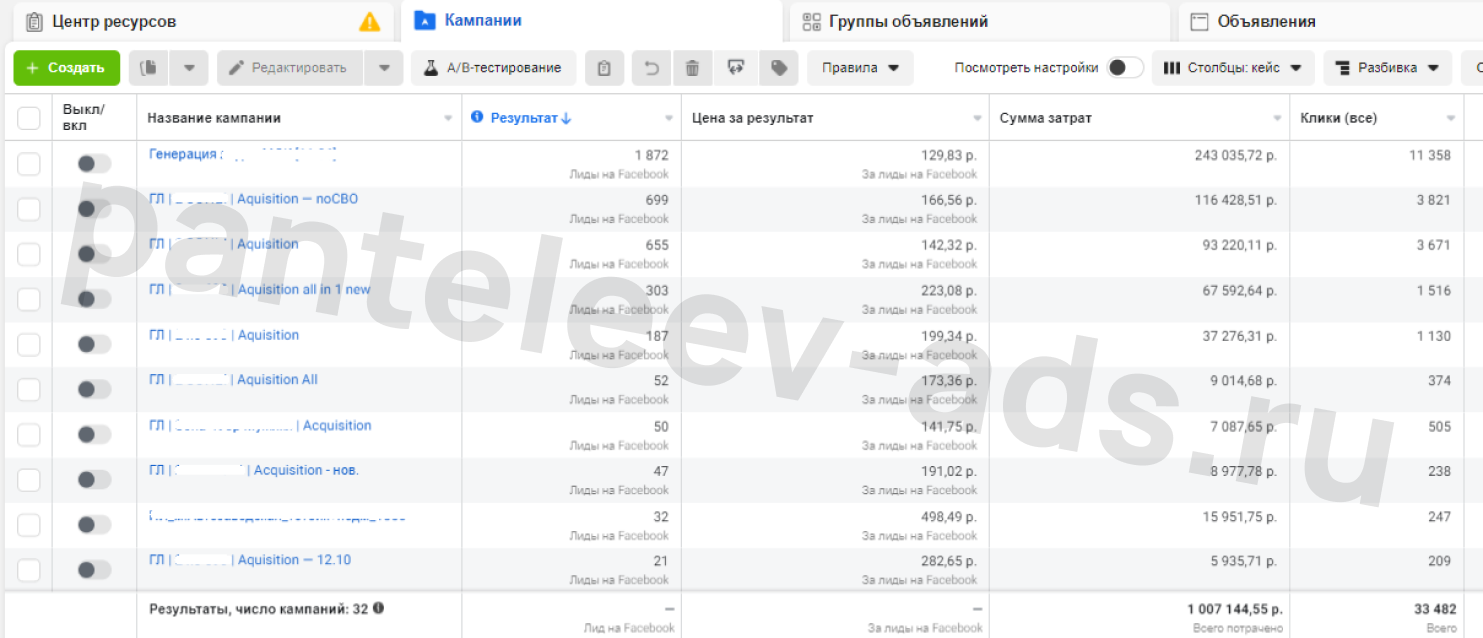Toggle on/off switch for Aquisition — 12.10 campaign
The height and width of the screenshot is (638, 1483).
[94, 569]
